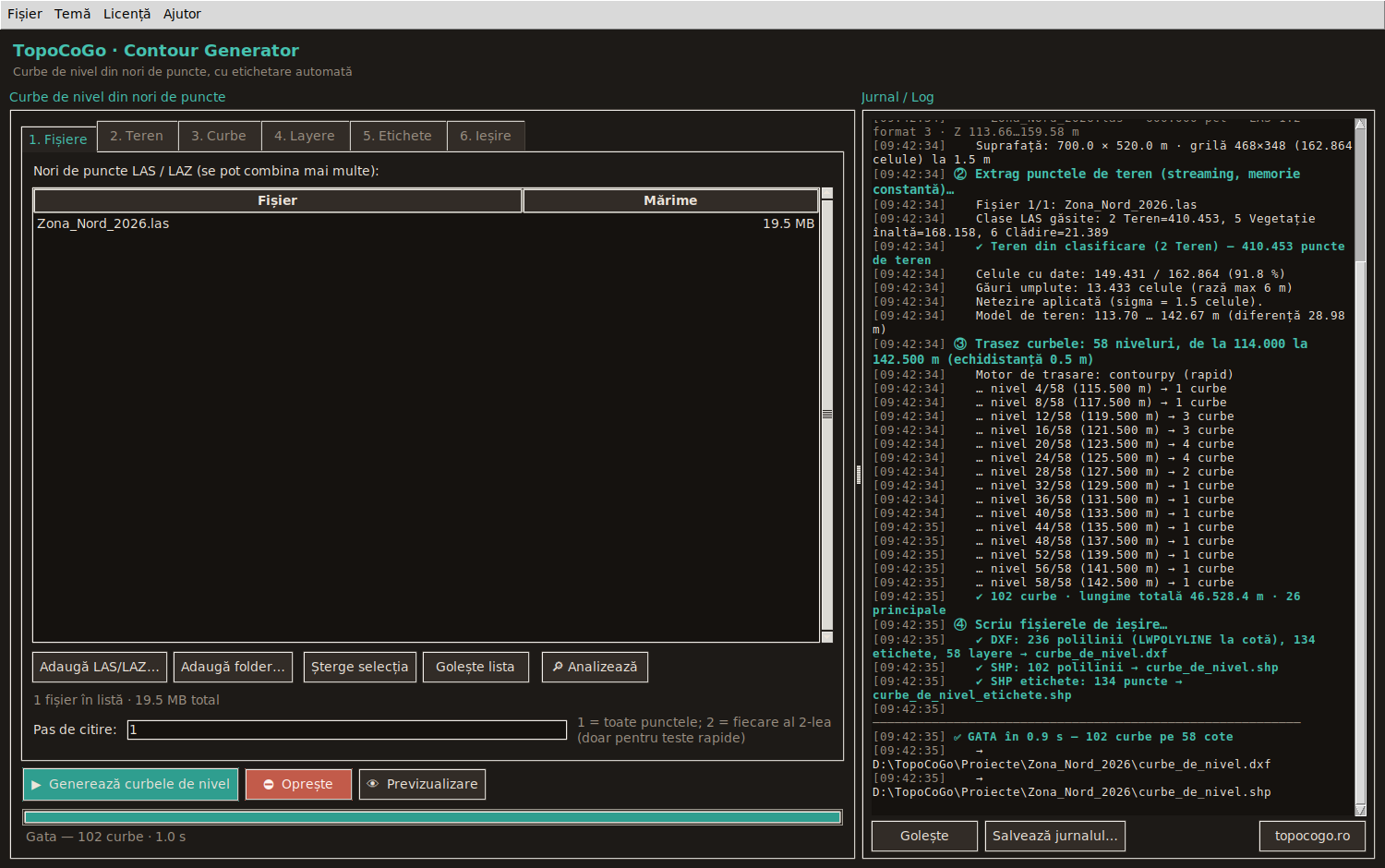The image size is (1385, 868).
Task: Open the 6. Ieșire tab
Action: tap(486, 136)
